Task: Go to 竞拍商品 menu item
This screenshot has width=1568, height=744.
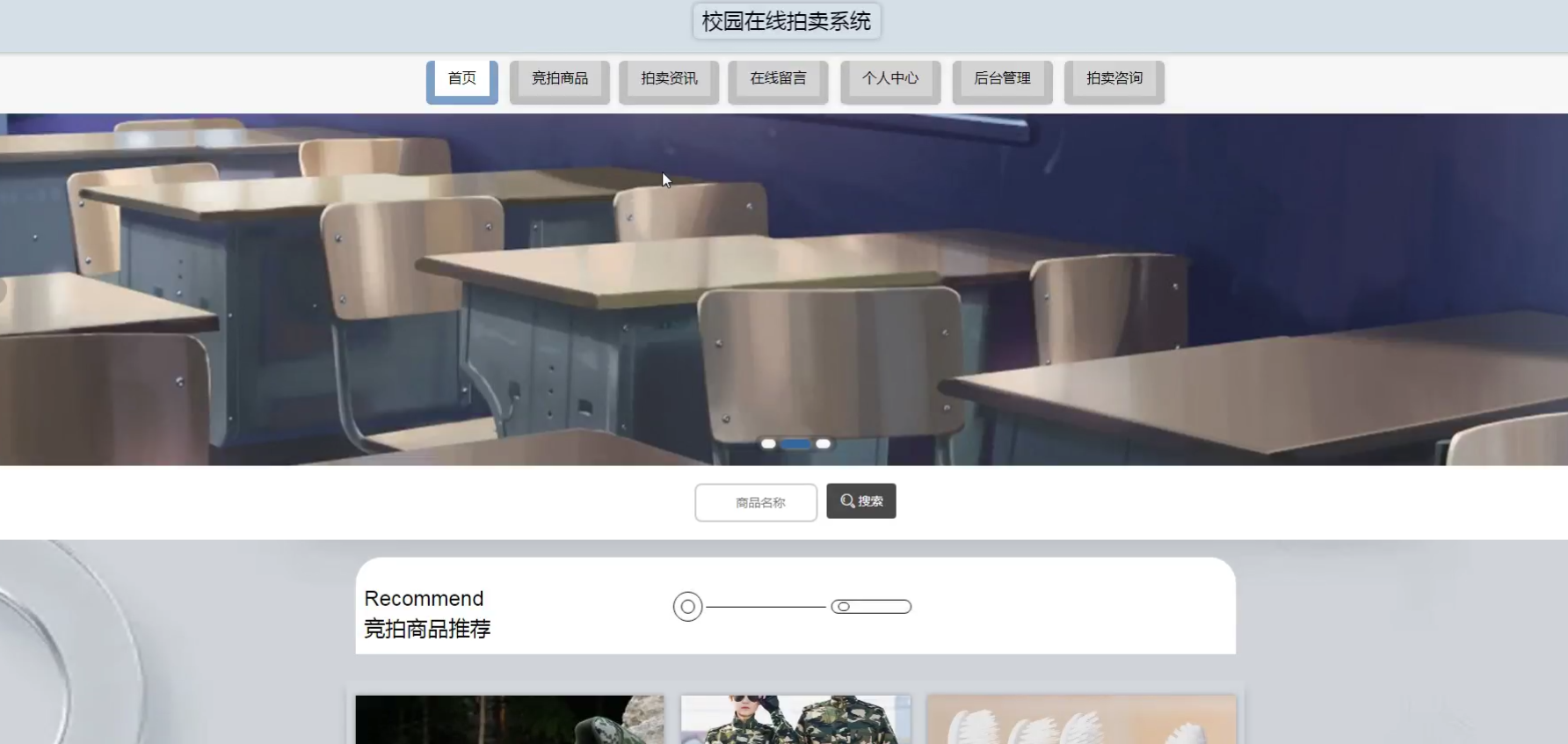Action: (x=560, y=82)
